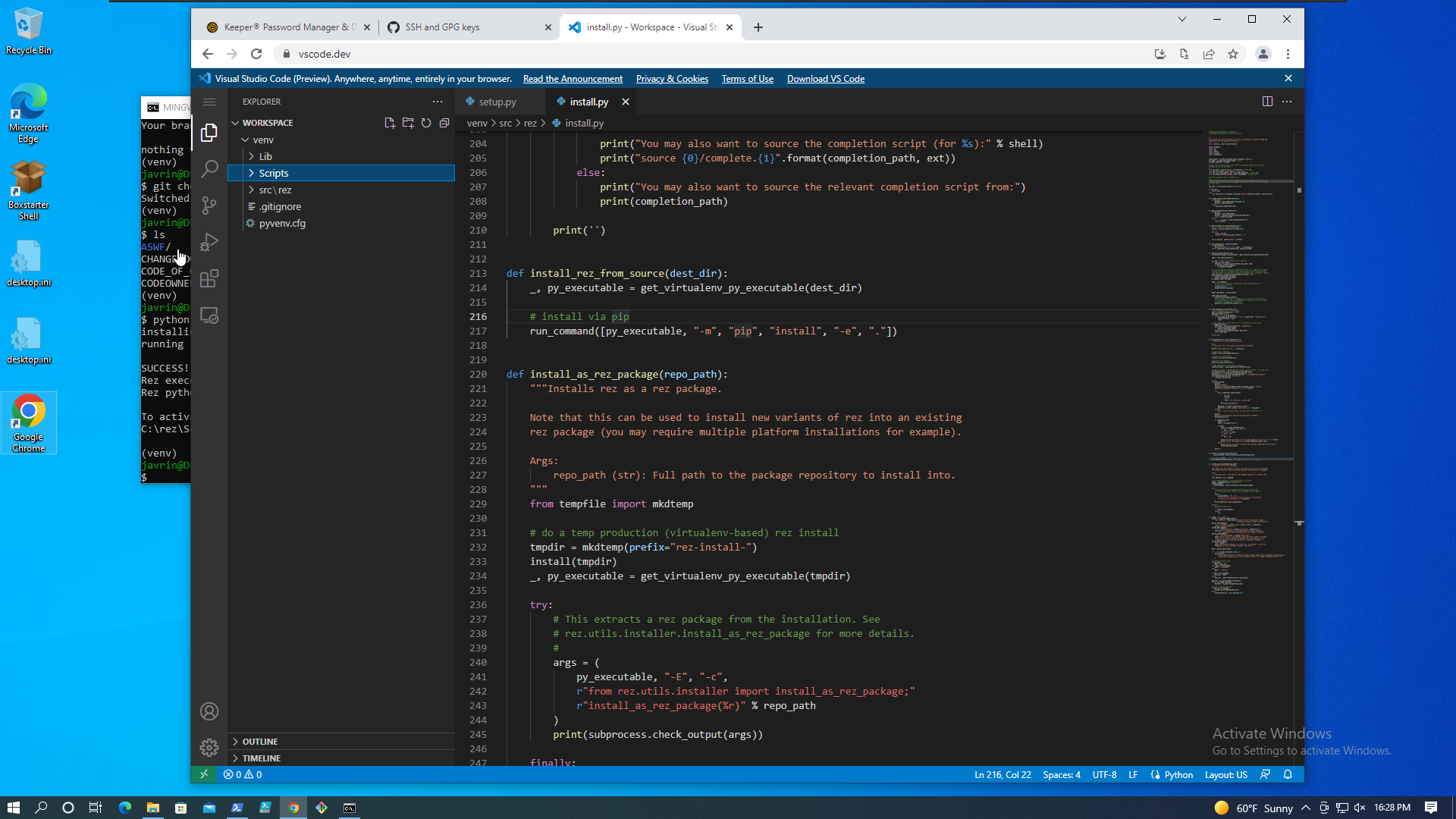Open the Remote Explorer icon

click(209, 315)
